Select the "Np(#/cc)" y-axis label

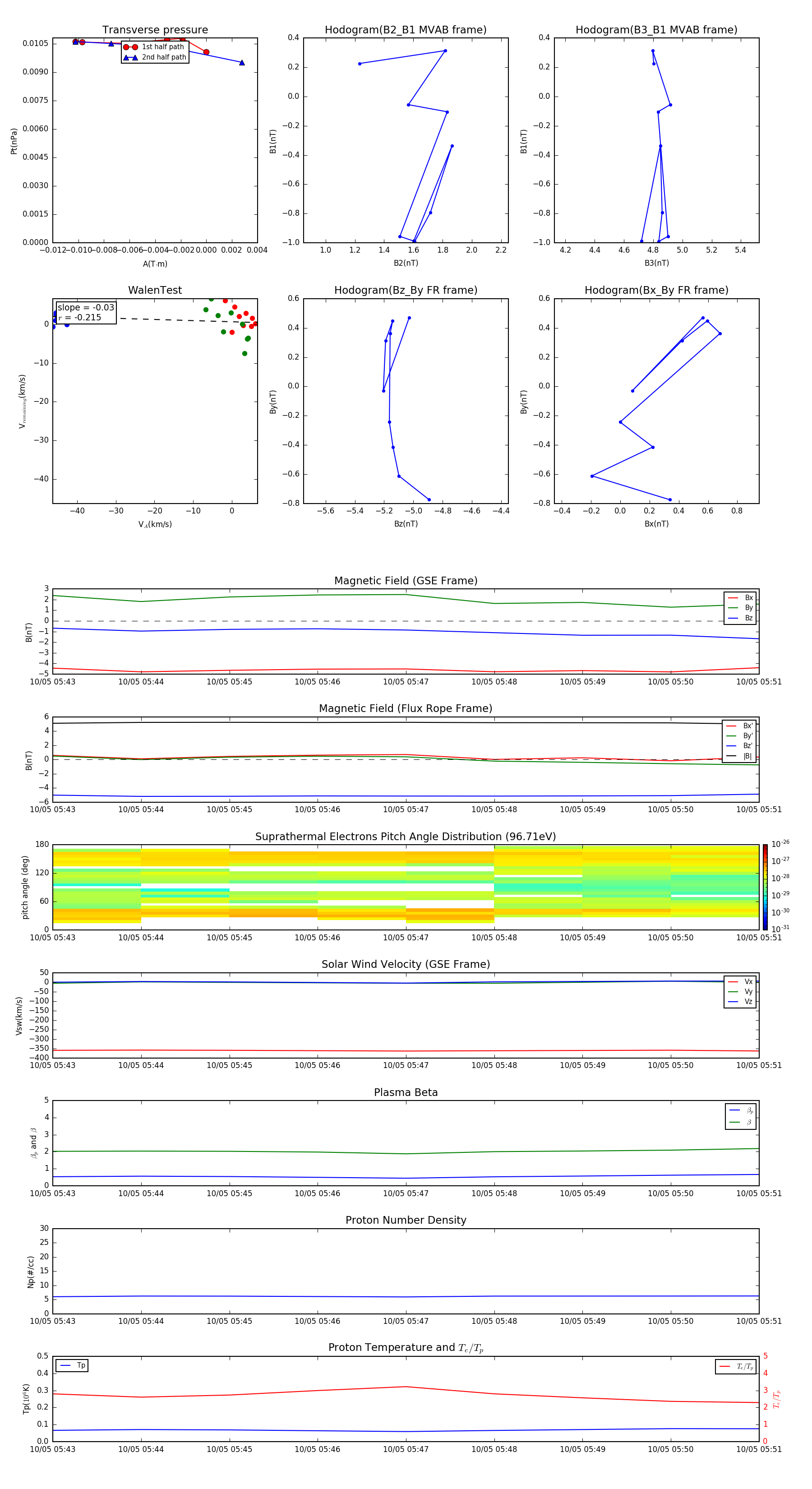(31, 1272)
